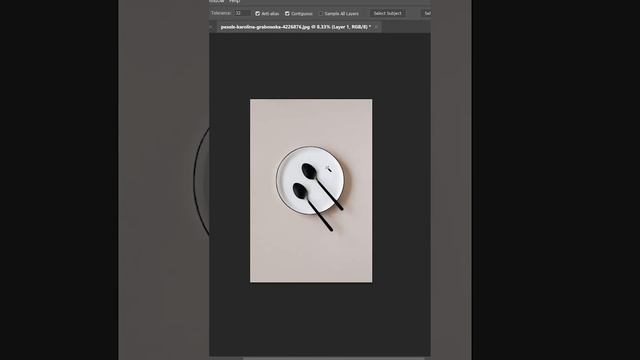Close the pexels-karolina-grabowska document tab
This screenshot has height=360, width=640.
click(376, 27)
